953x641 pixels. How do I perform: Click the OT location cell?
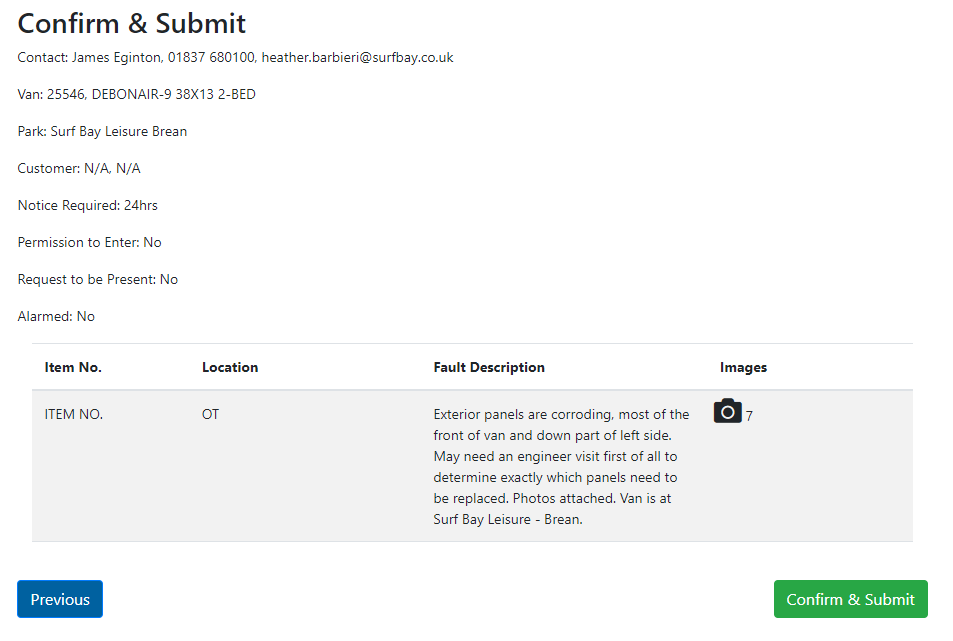click(x=210, y=414)
